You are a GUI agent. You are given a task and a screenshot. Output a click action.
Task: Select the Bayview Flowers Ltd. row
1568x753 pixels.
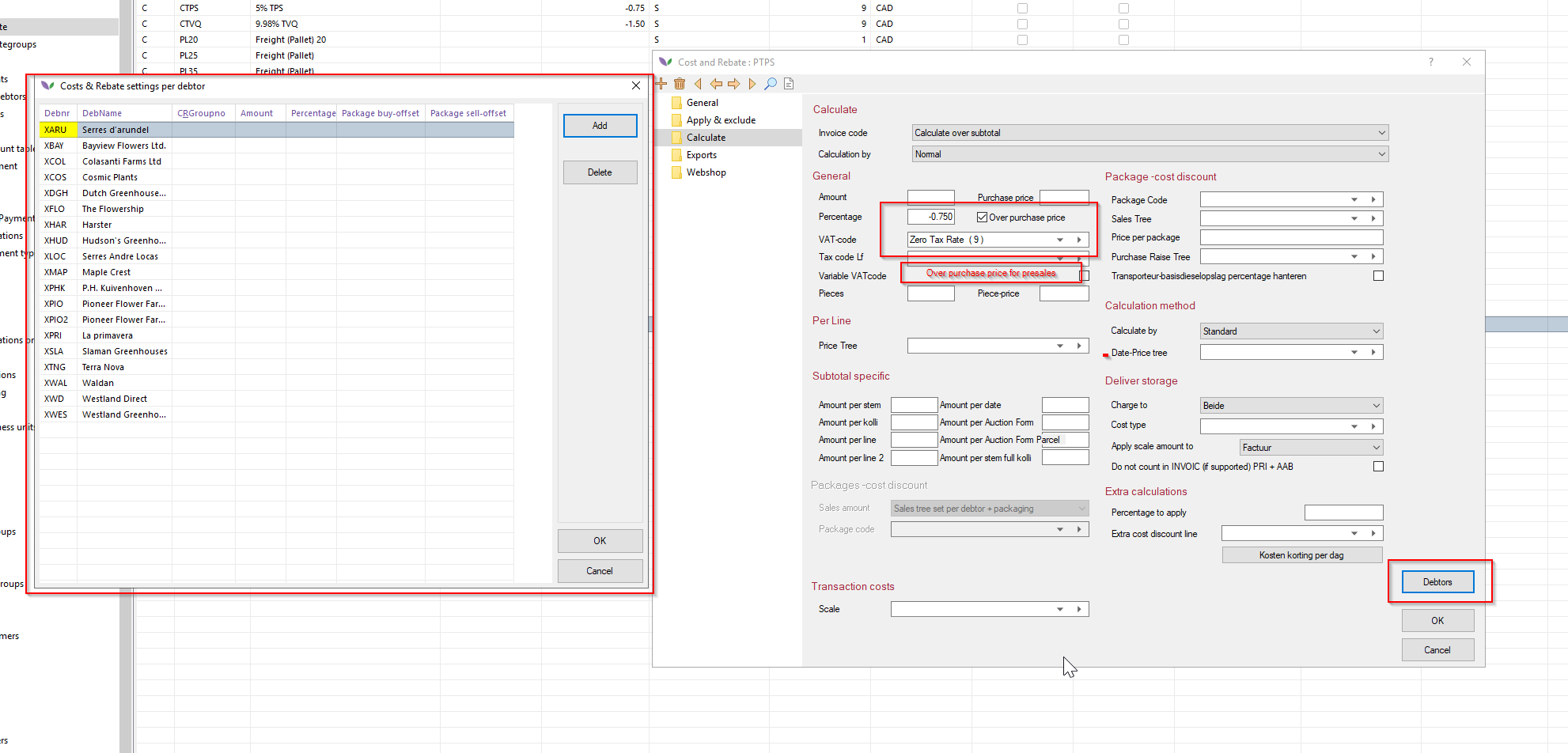(123, 146)
